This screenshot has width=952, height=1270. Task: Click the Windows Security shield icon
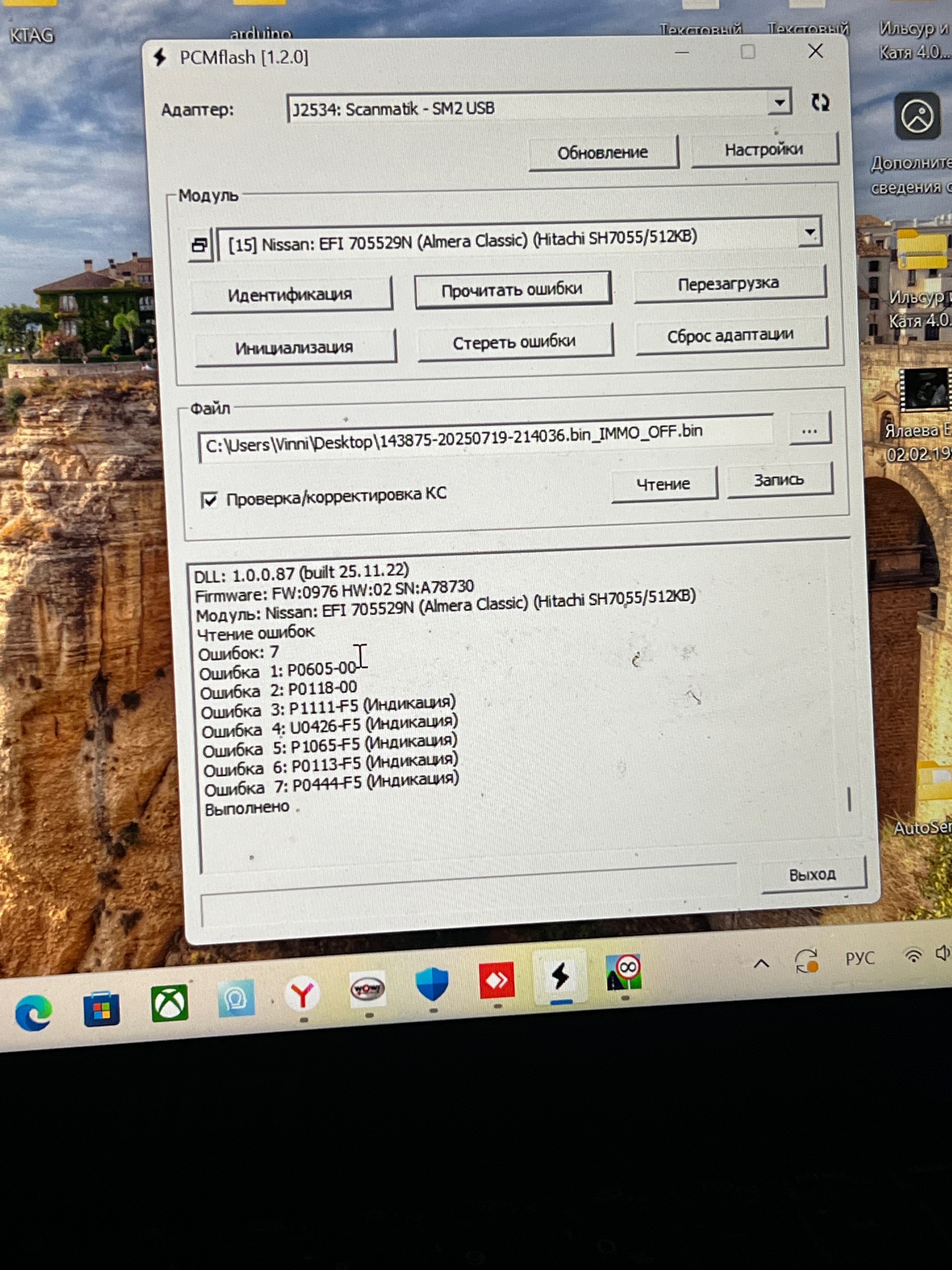pyautogui.click(x=431, y=984)
